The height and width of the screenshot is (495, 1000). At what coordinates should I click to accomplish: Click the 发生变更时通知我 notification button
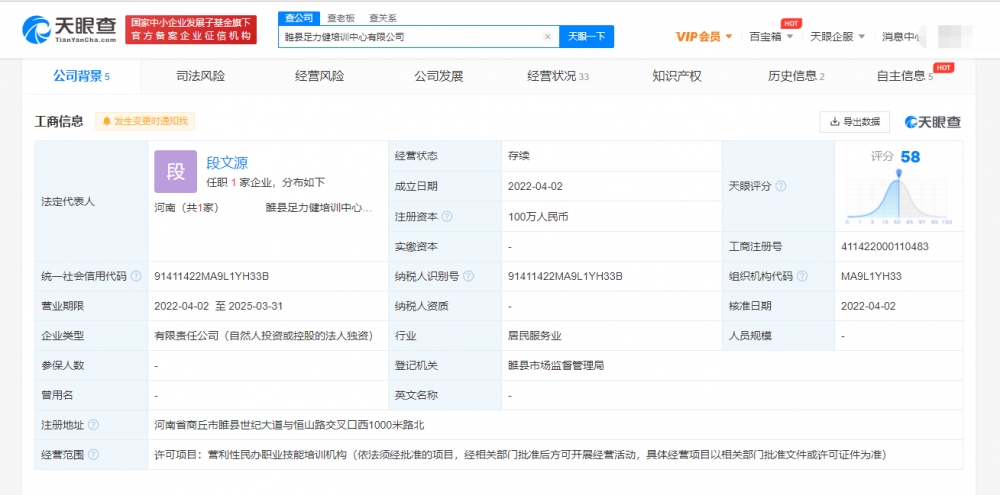click(x=145, y=121)
